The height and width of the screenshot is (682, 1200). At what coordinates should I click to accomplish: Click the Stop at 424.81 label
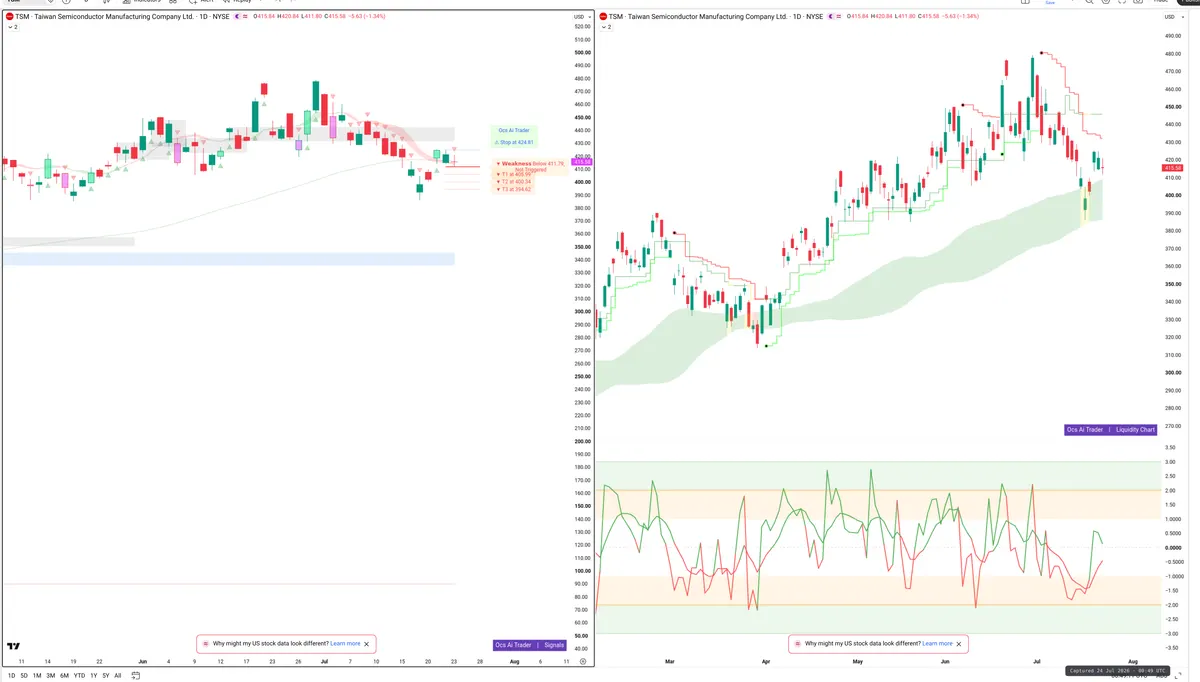tap(515, 142)
